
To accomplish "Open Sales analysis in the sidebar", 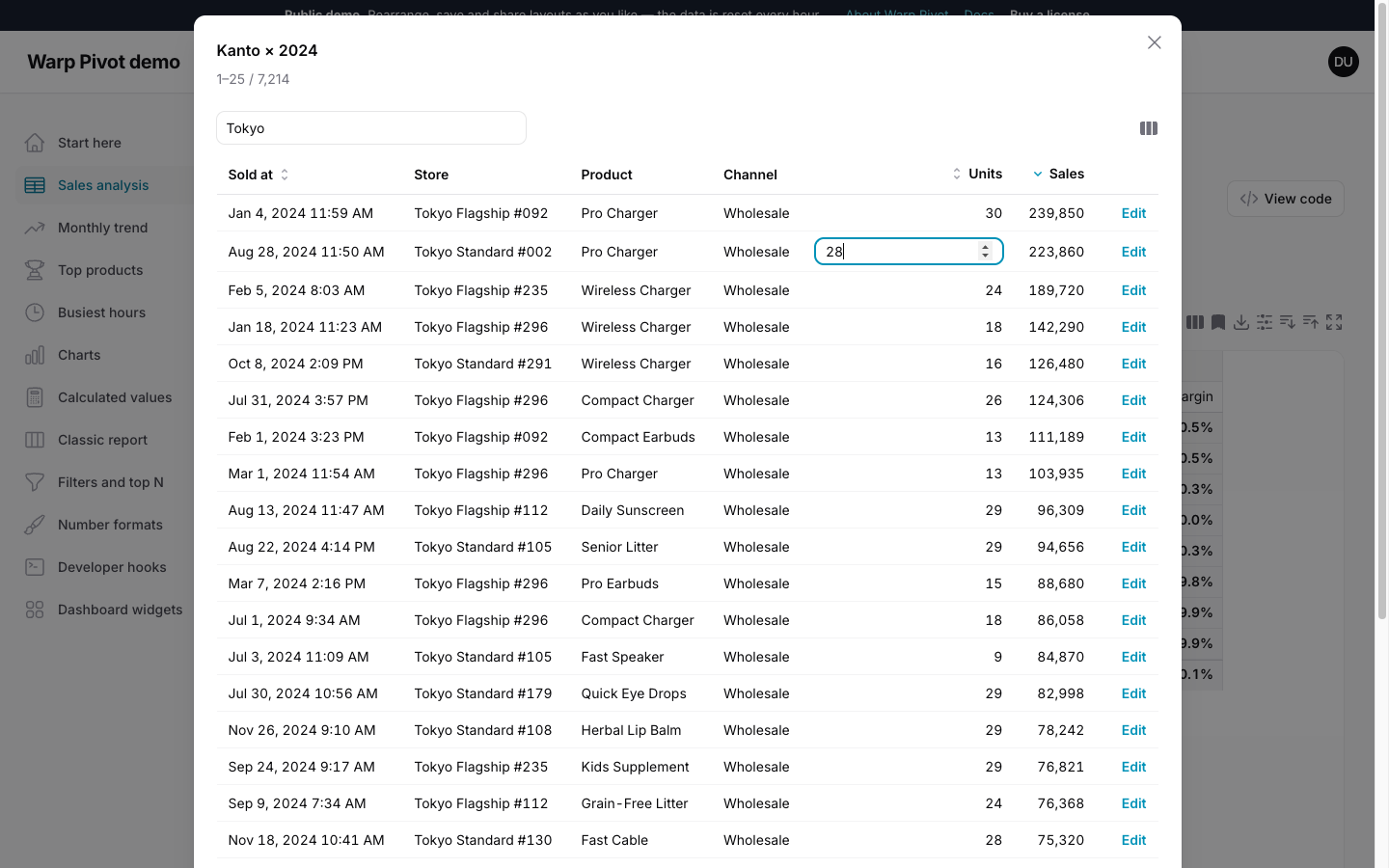I will pyautogui.click(x=104, y=185).
